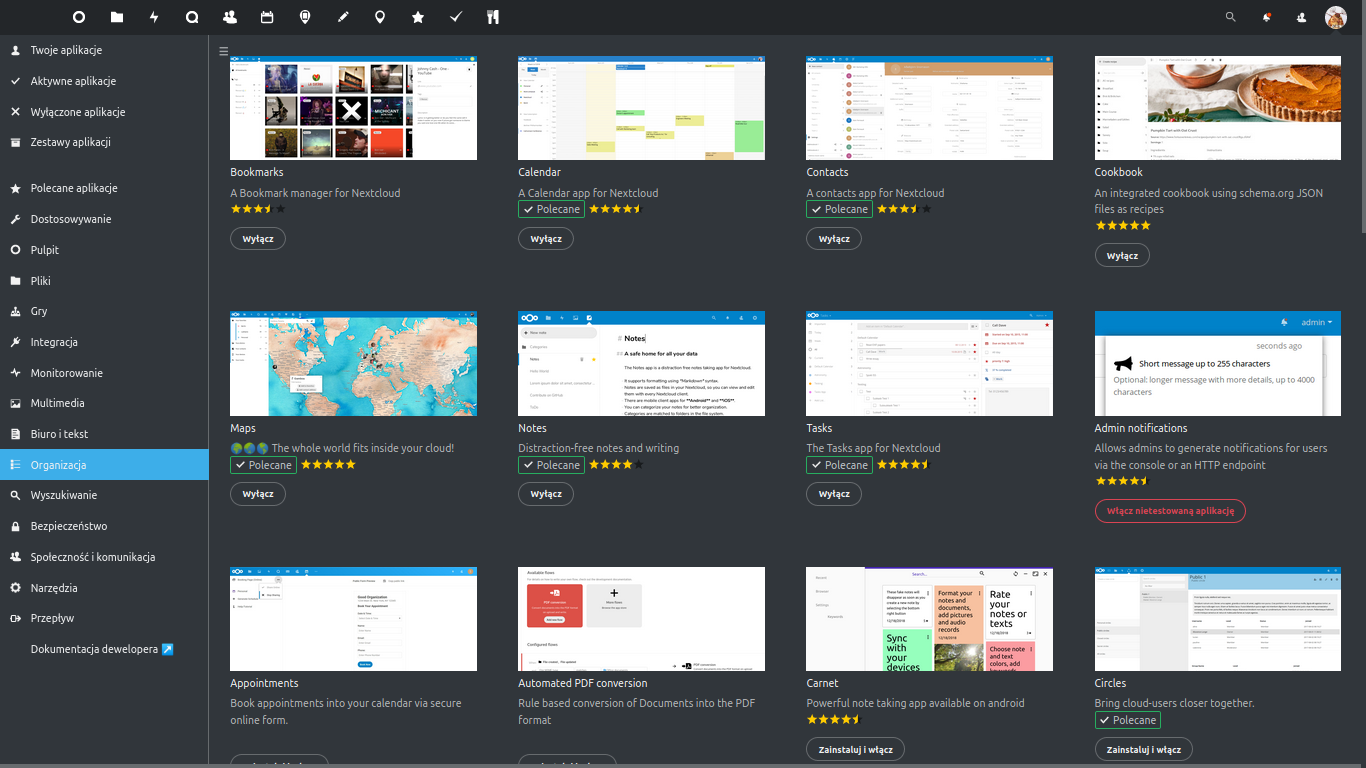Open the Talk chat bubble icon
The image size is (1366, 768).
click(192, 17)
